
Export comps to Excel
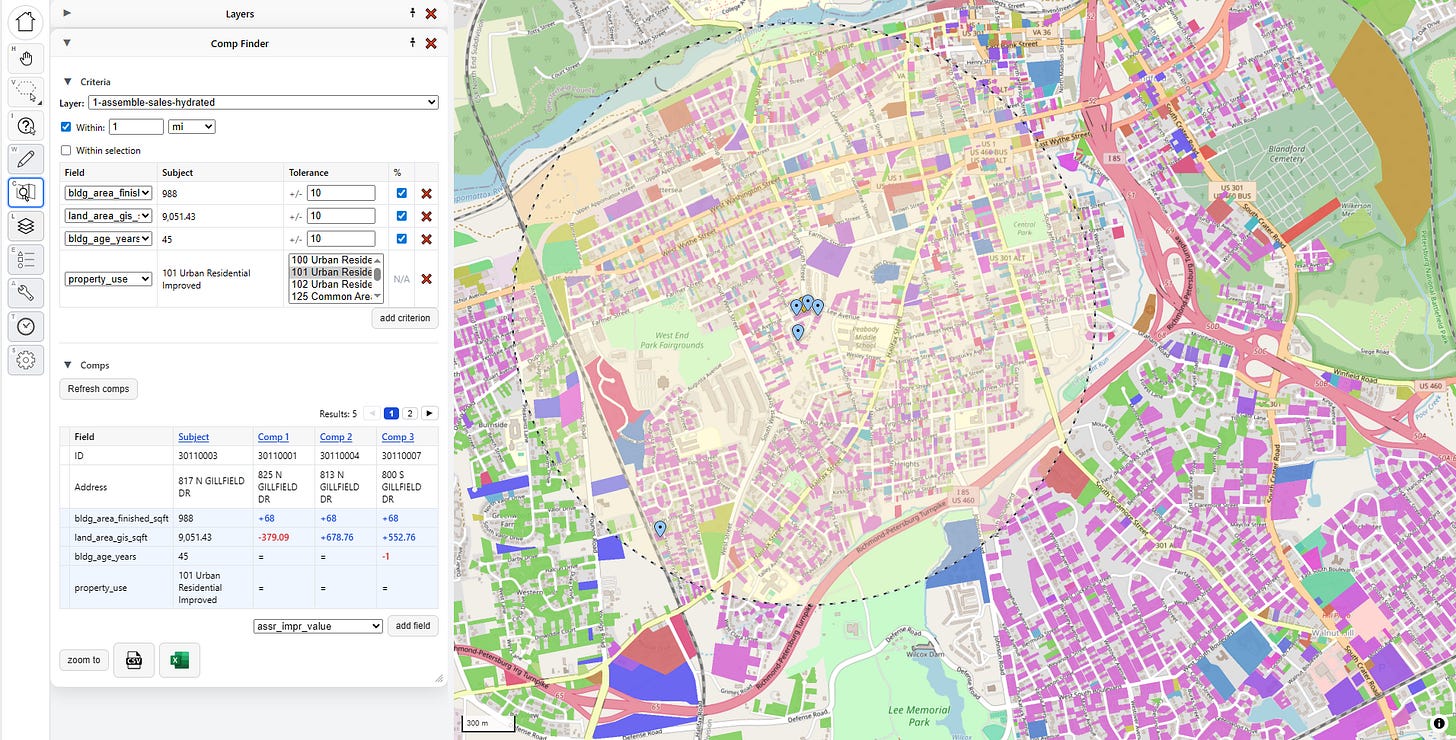[x=180, y=660]
